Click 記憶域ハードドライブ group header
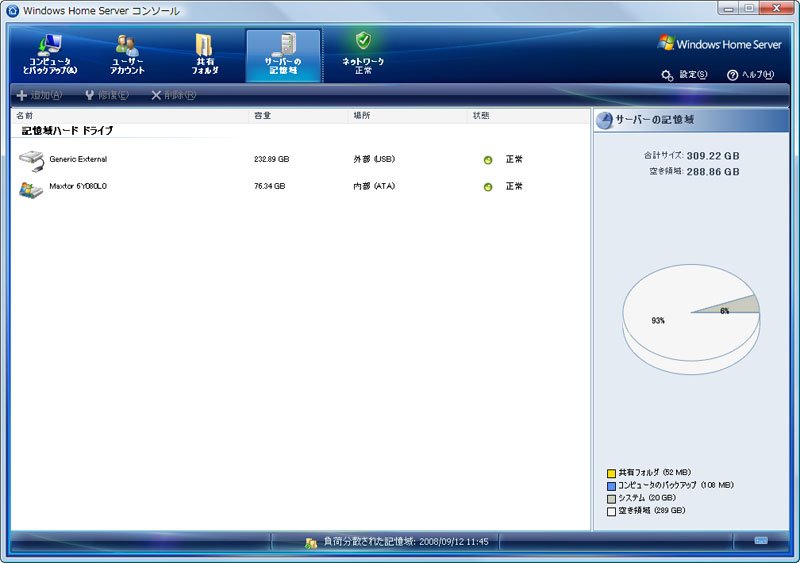This screenshot has height=563, width=800. pos(67,131)
